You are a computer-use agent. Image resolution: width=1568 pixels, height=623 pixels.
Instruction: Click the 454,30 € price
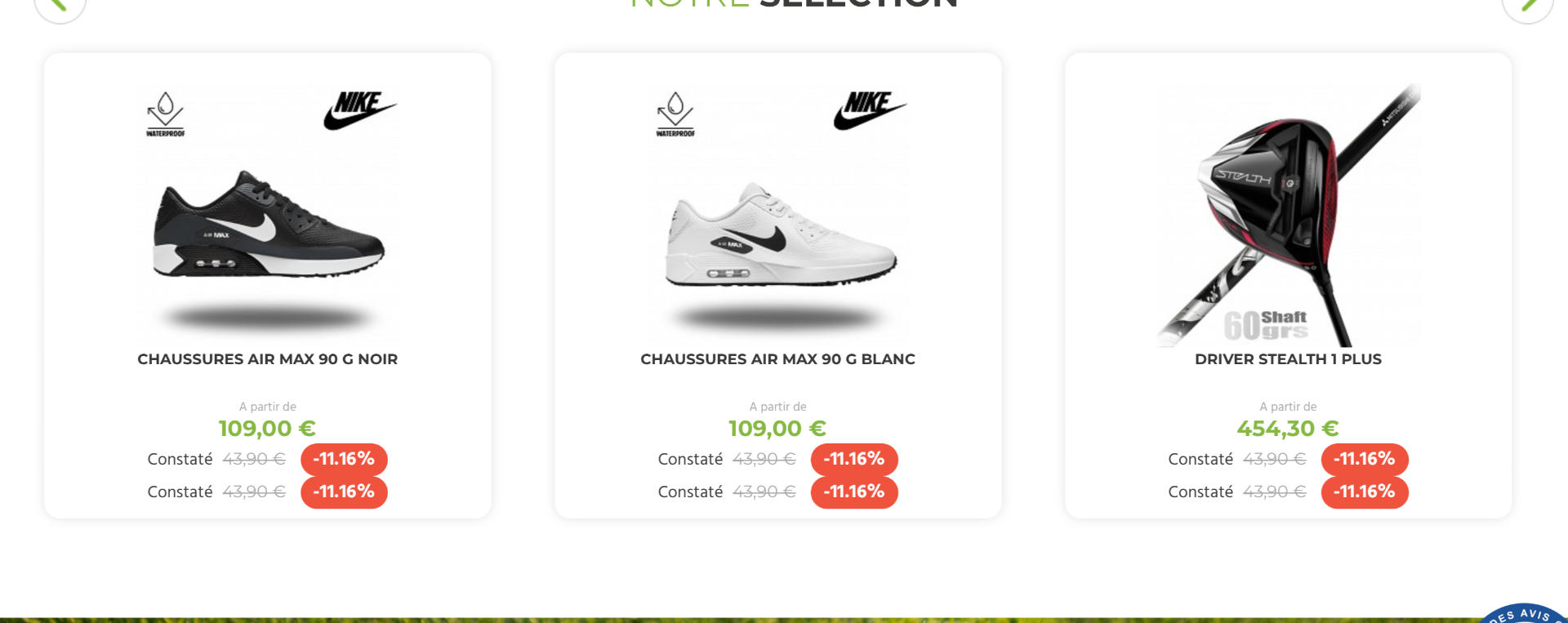[1288, 429]
